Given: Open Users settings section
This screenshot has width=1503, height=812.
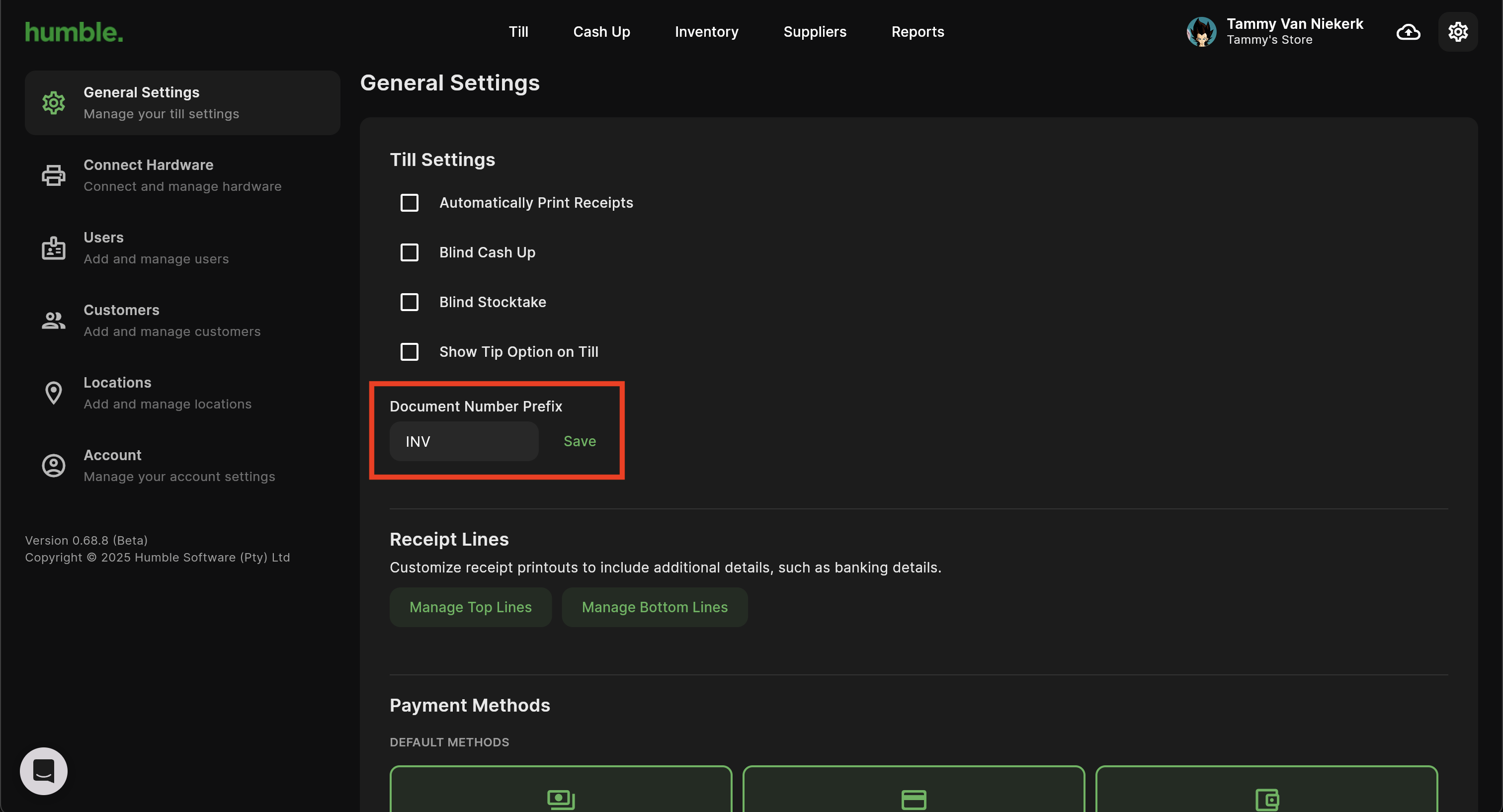Looking at the screenshot, I should pyautogui.click(x=182, y=248).
